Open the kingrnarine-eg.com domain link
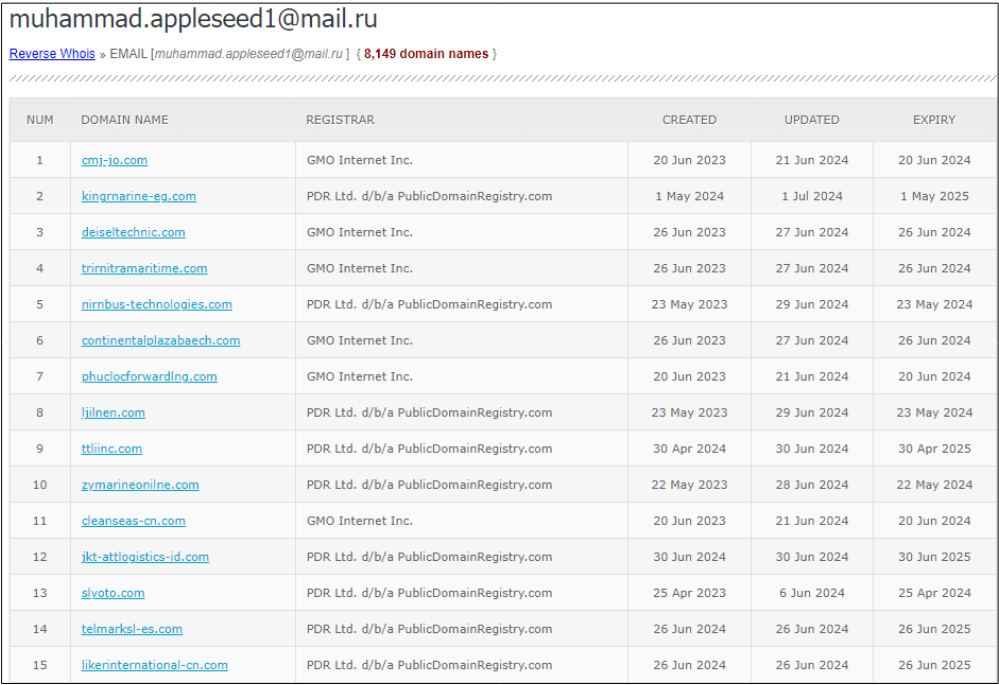The height and width of the screenshot is (685, 999). (x=139, y=196)
